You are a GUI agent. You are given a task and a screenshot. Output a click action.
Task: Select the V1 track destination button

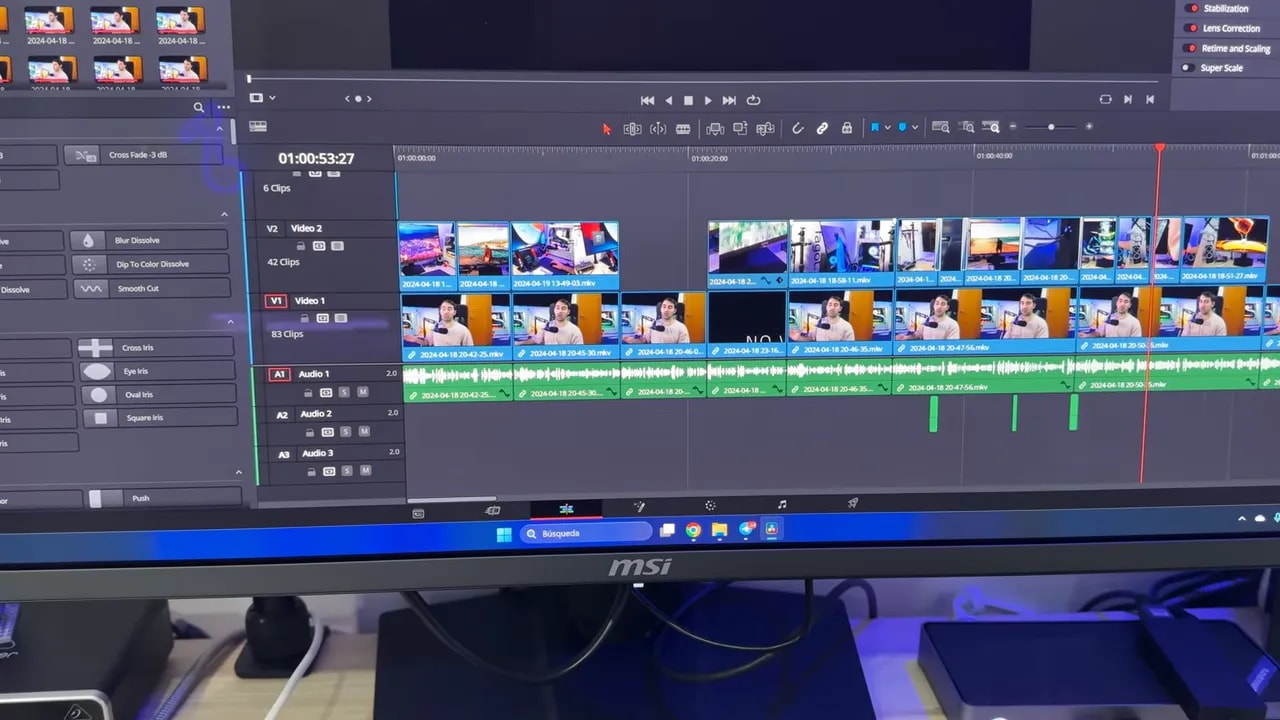[276, 301]
